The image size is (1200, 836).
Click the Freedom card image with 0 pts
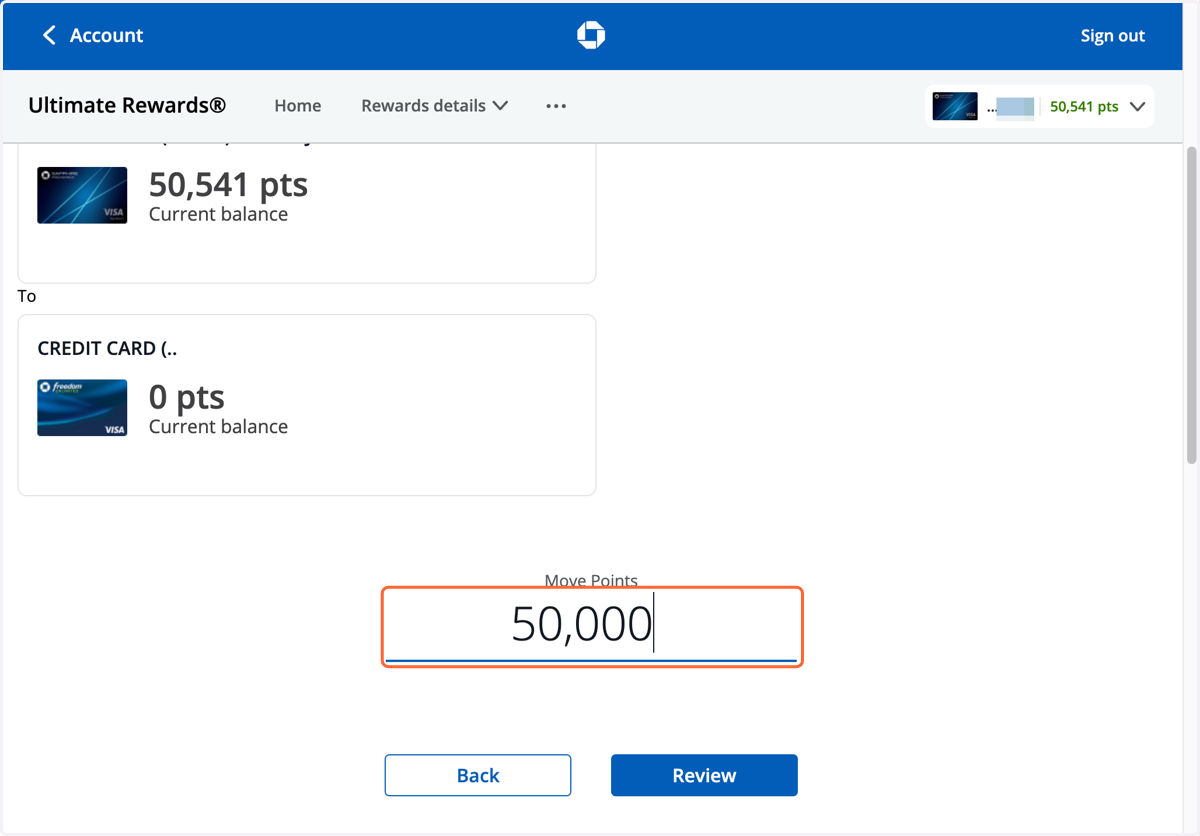pos(82,407)
